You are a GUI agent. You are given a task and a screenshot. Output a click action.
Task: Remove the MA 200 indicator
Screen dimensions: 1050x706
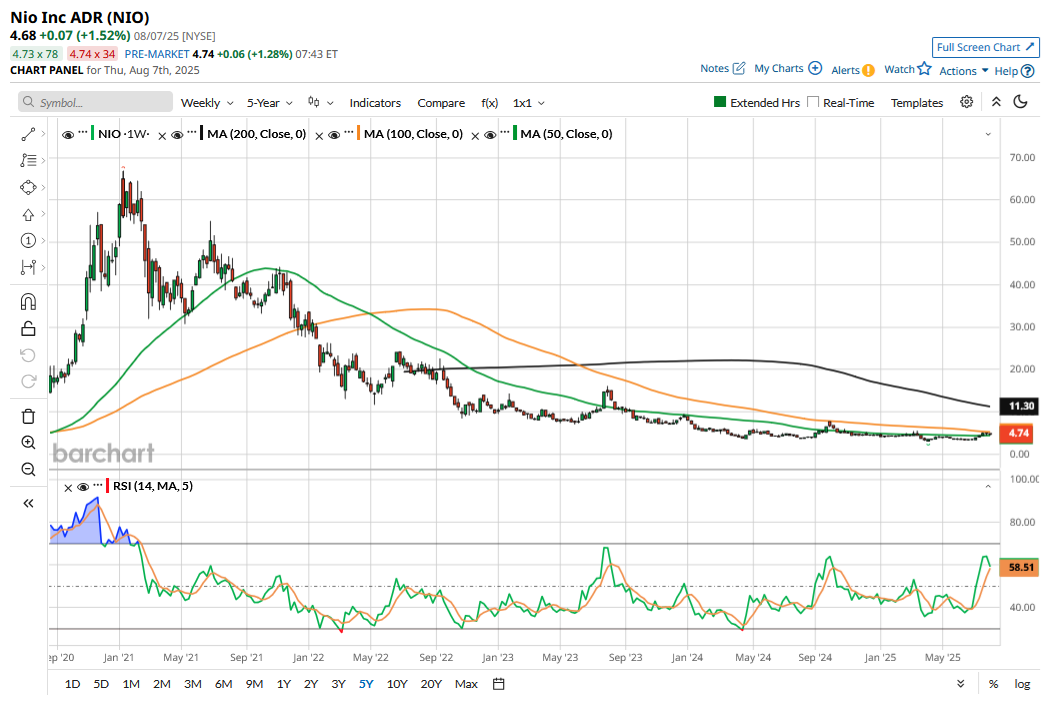coord(162,136)
